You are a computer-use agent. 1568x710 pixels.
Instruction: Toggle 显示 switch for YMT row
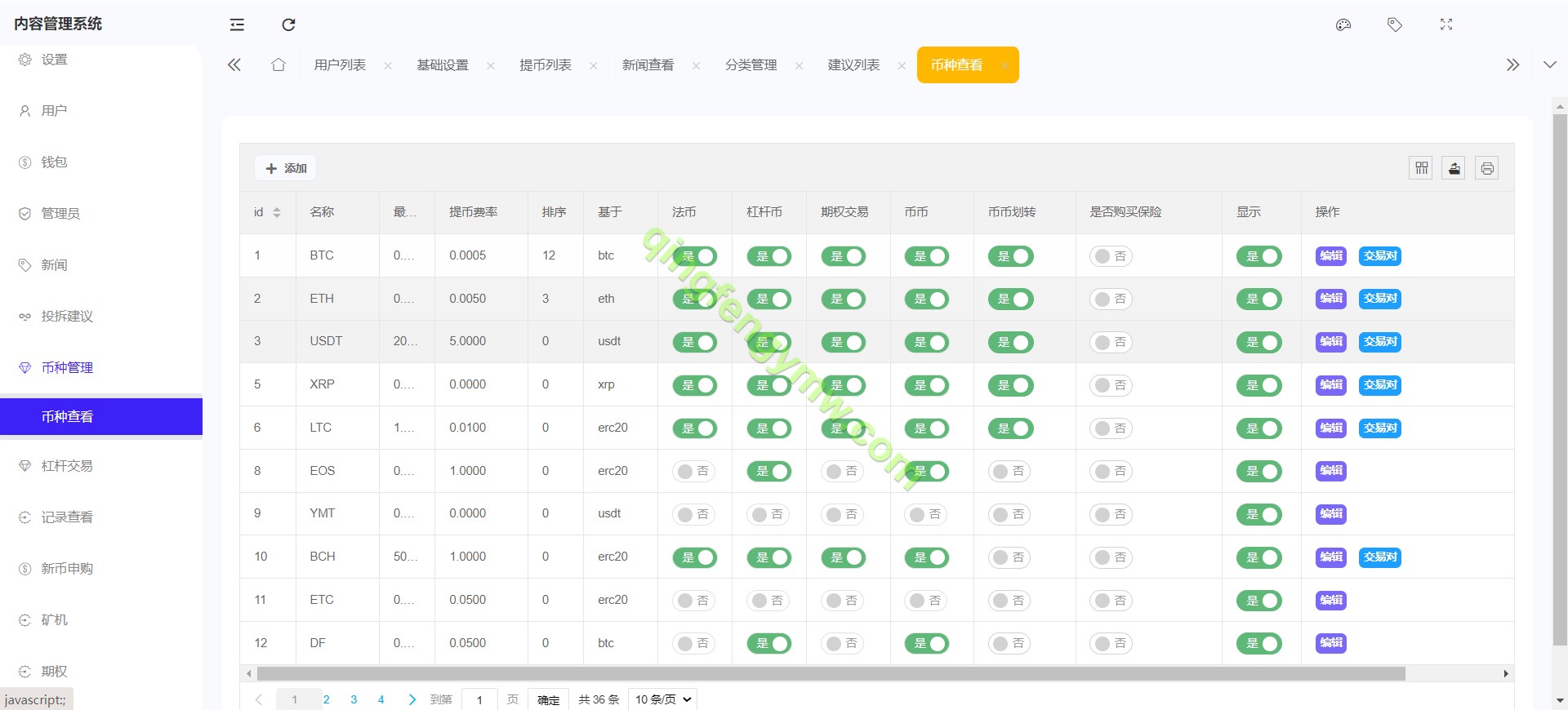pyautogui.click(x=1258, y=514)
